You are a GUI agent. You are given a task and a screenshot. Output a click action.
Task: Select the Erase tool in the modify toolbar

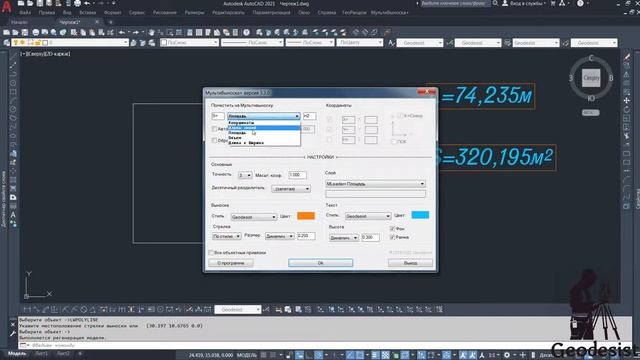(627, 56)
